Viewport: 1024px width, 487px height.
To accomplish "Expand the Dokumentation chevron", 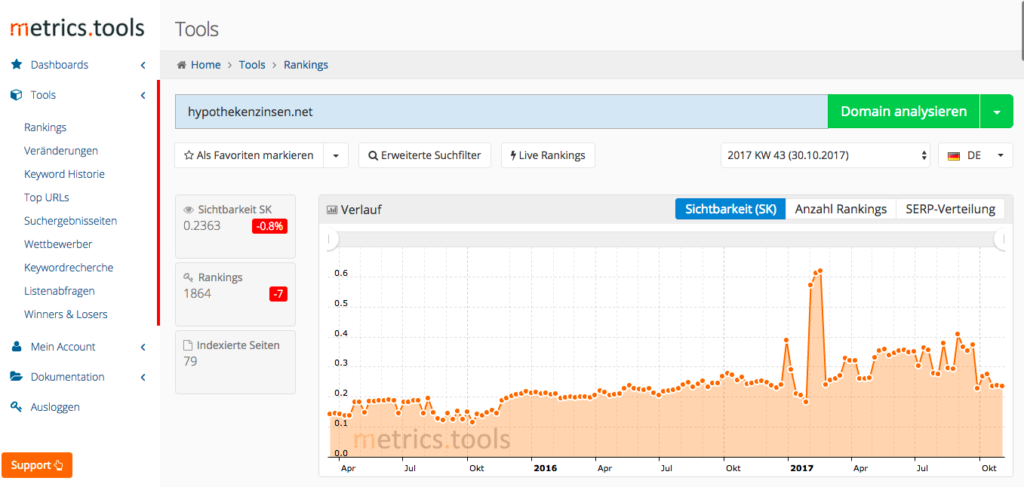I will click(x=142, y=377).
